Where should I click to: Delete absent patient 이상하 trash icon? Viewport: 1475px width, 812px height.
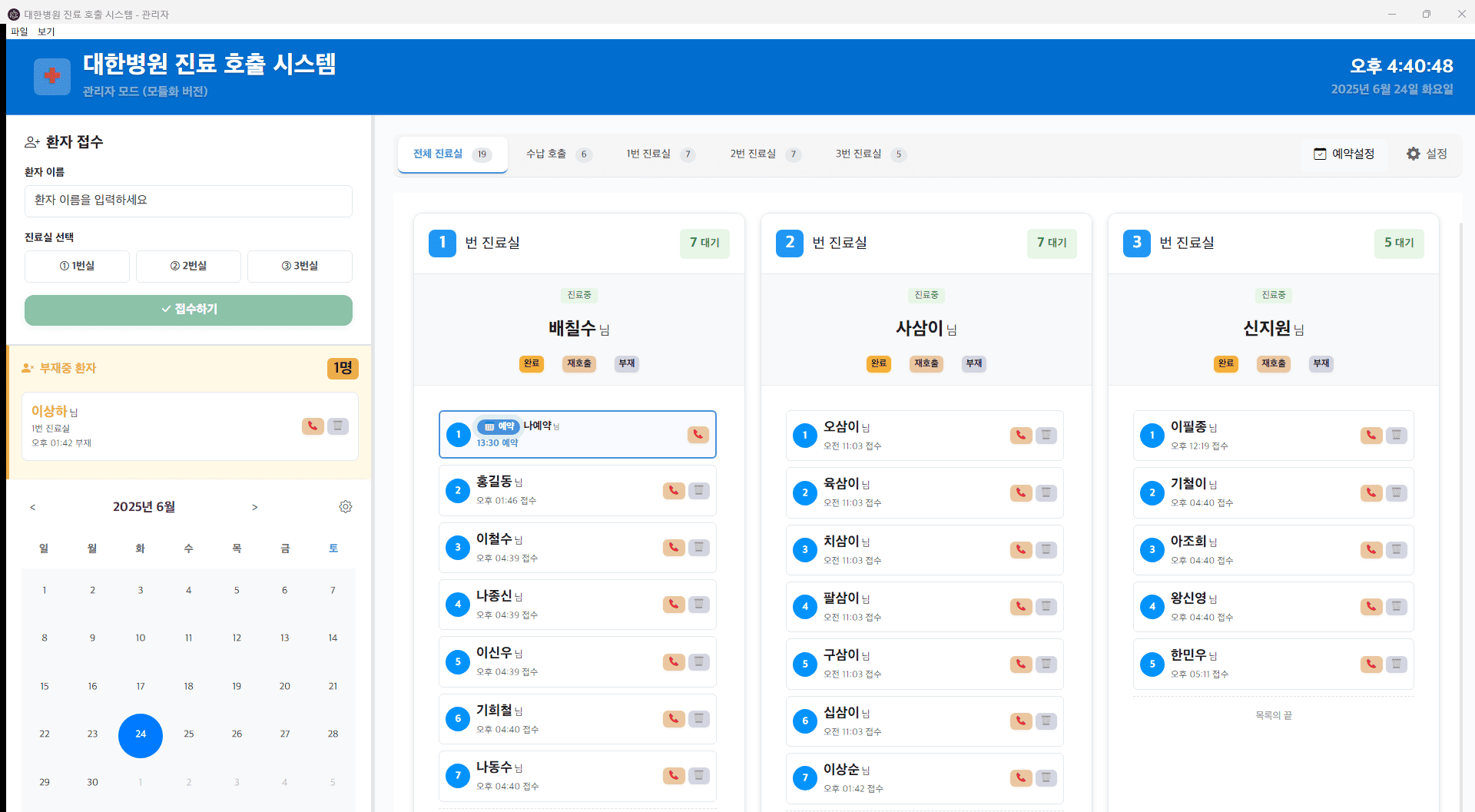337,426
